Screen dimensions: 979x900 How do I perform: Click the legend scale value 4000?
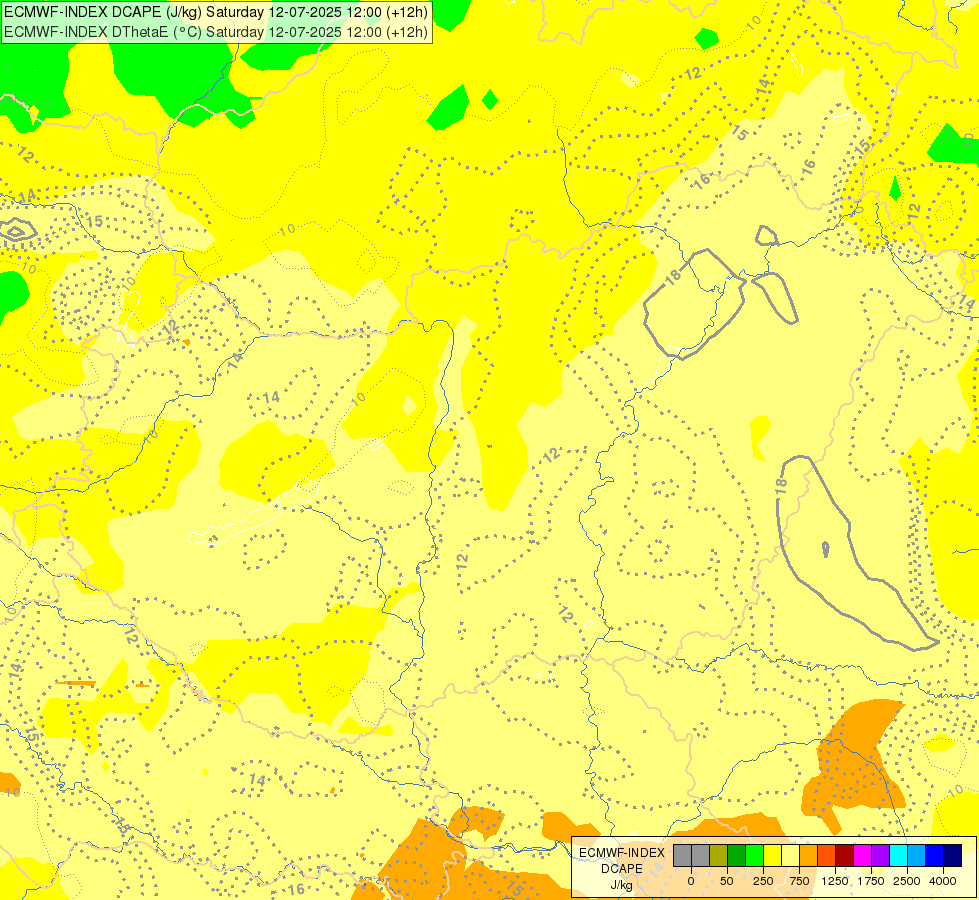point(943,881)
